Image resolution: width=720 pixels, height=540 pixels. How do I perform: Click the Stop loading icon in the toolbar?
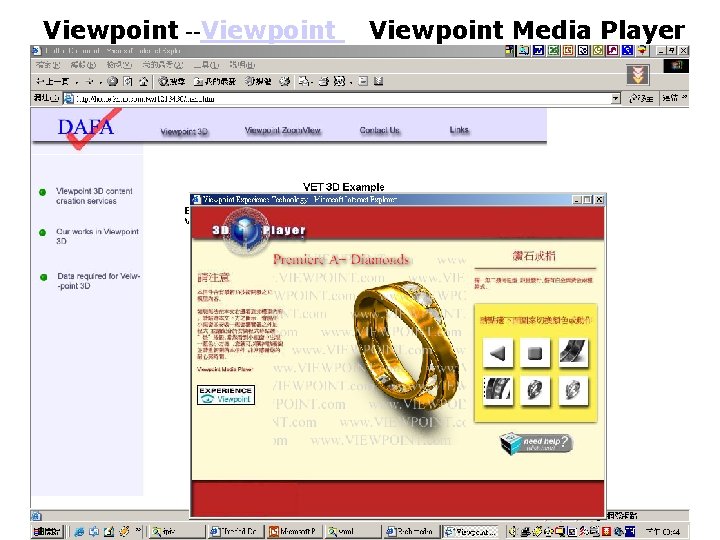(112, 82)
